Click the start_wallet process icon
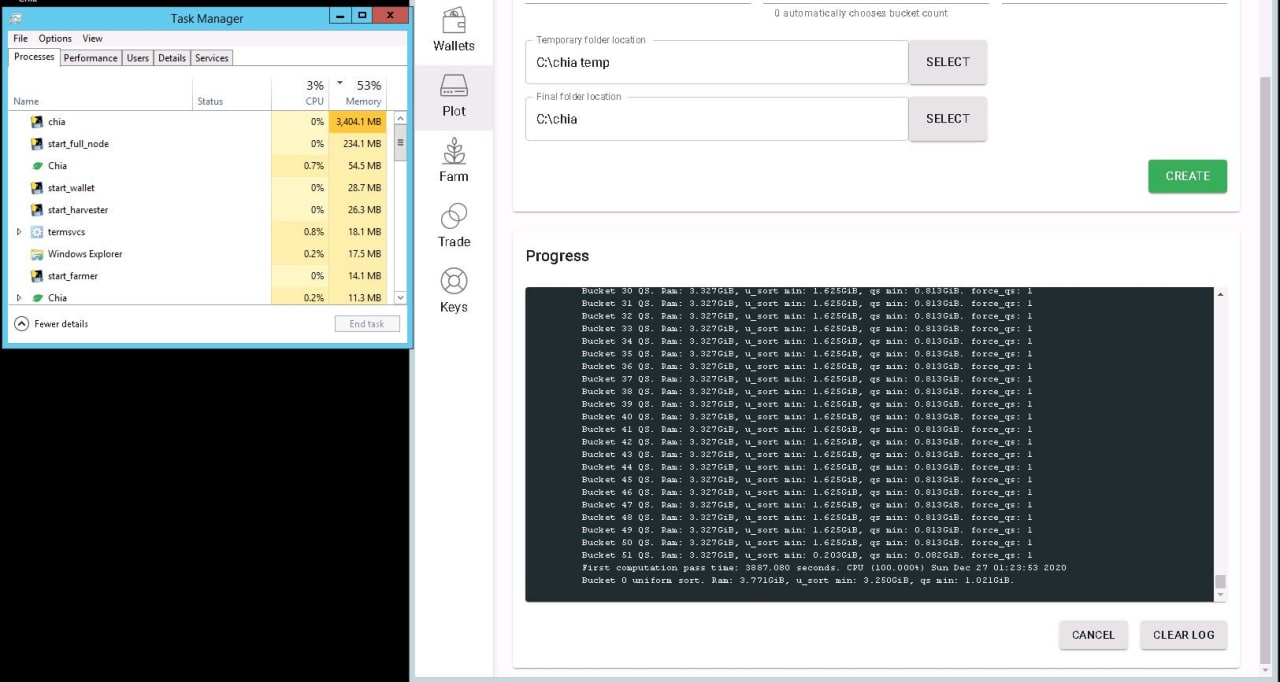Viewport: 1280px width, 682px height. pyautogui.click(x=37, y=188)
